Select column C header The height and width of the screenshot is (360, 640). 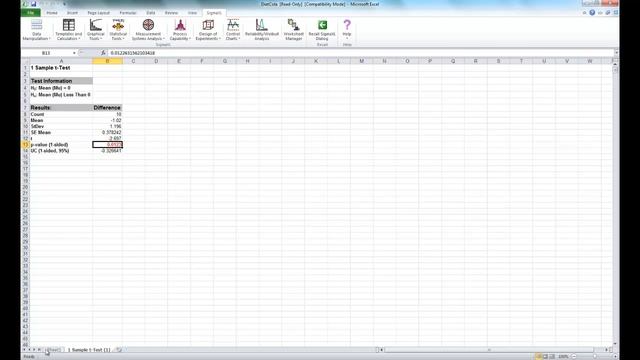[133, 61]
